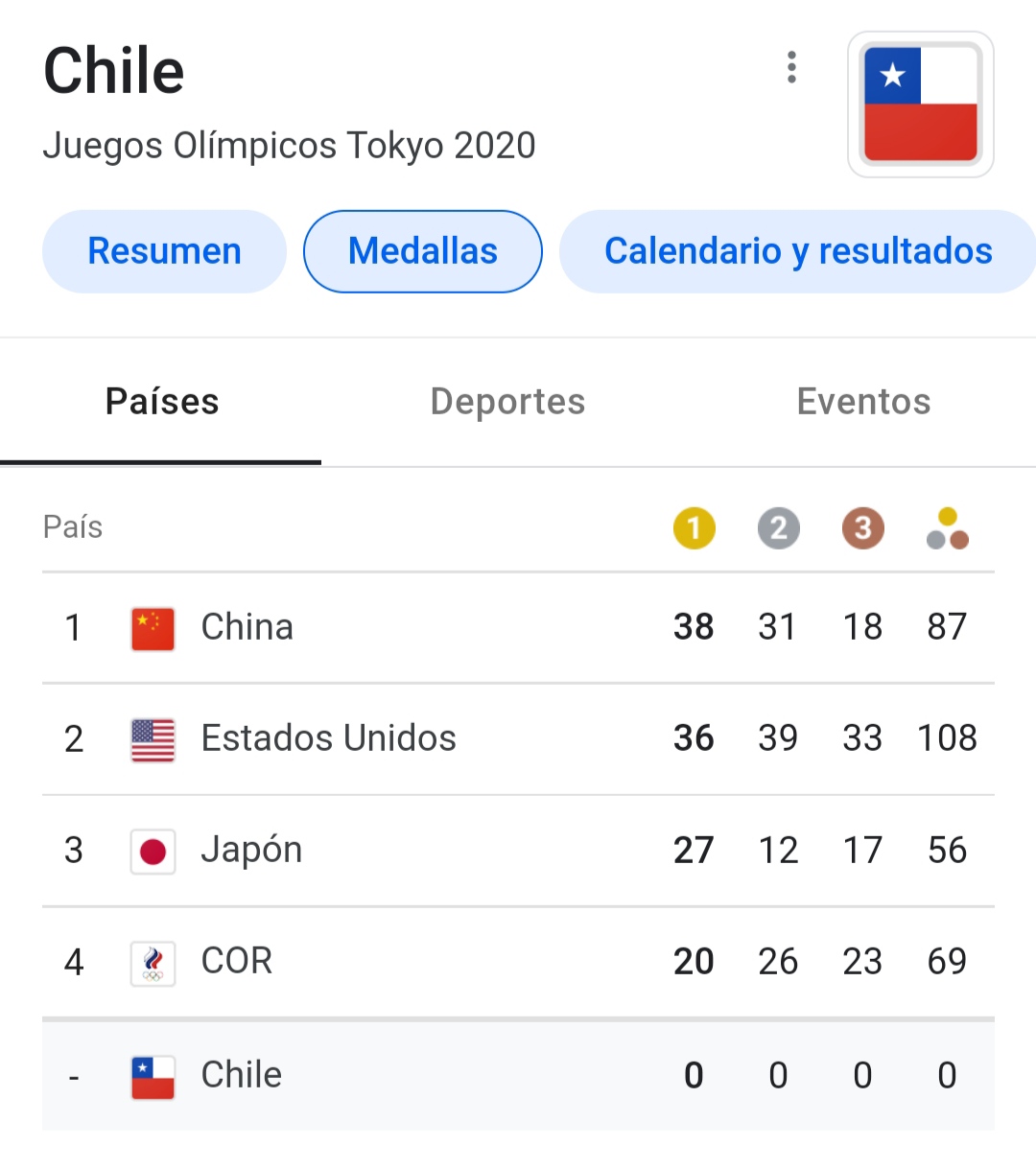Open Calendario y resultados chip
Viewport: 1036px width, 1168px height.
[x=797, y=251]
